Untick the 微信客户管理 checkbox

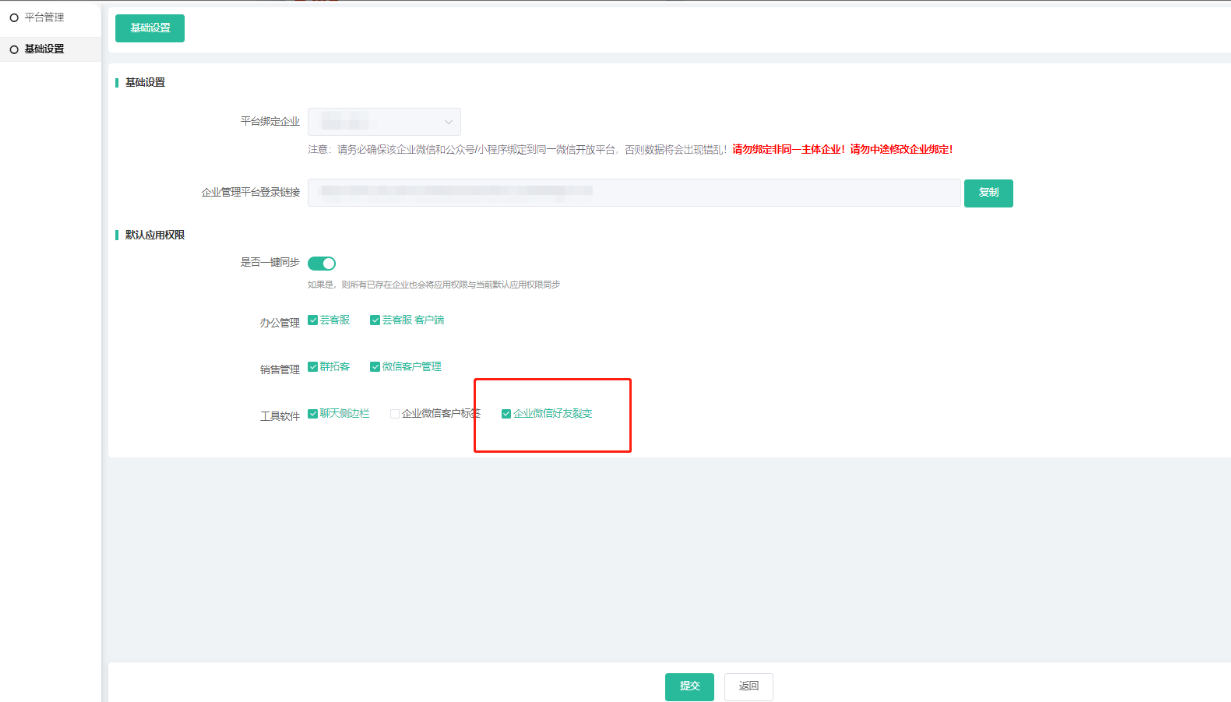375,367
